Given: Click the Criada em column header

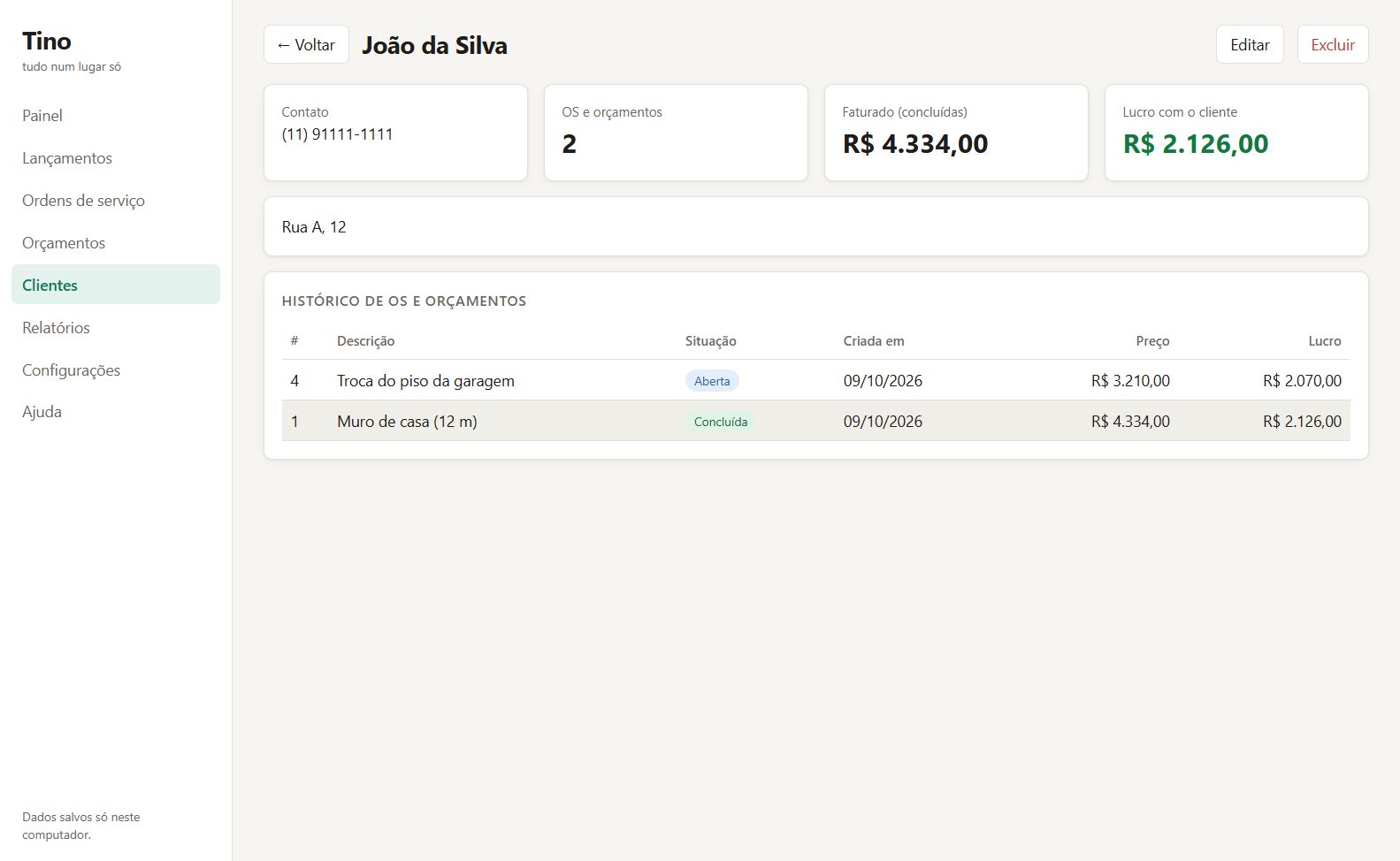Looking at the screenshot, I should point(874,341).
